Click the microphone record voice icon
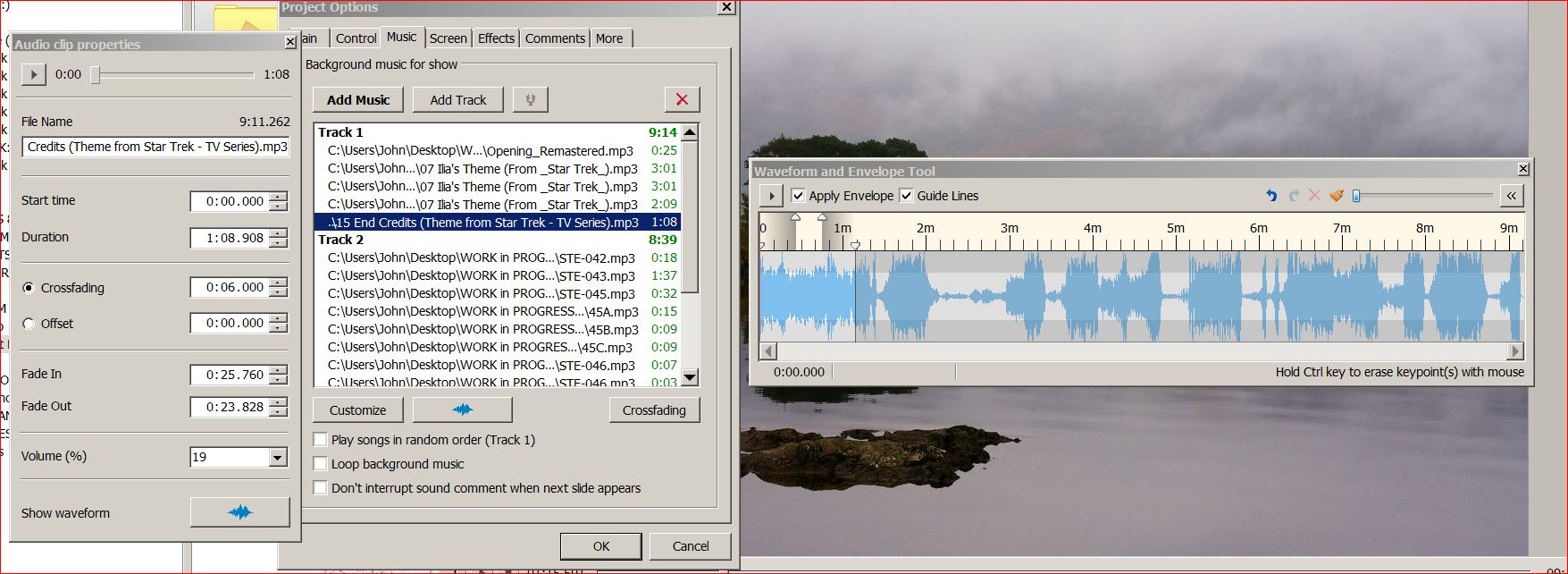The image size is (1568, 574). pyautogui.click(x=530, y=100)
